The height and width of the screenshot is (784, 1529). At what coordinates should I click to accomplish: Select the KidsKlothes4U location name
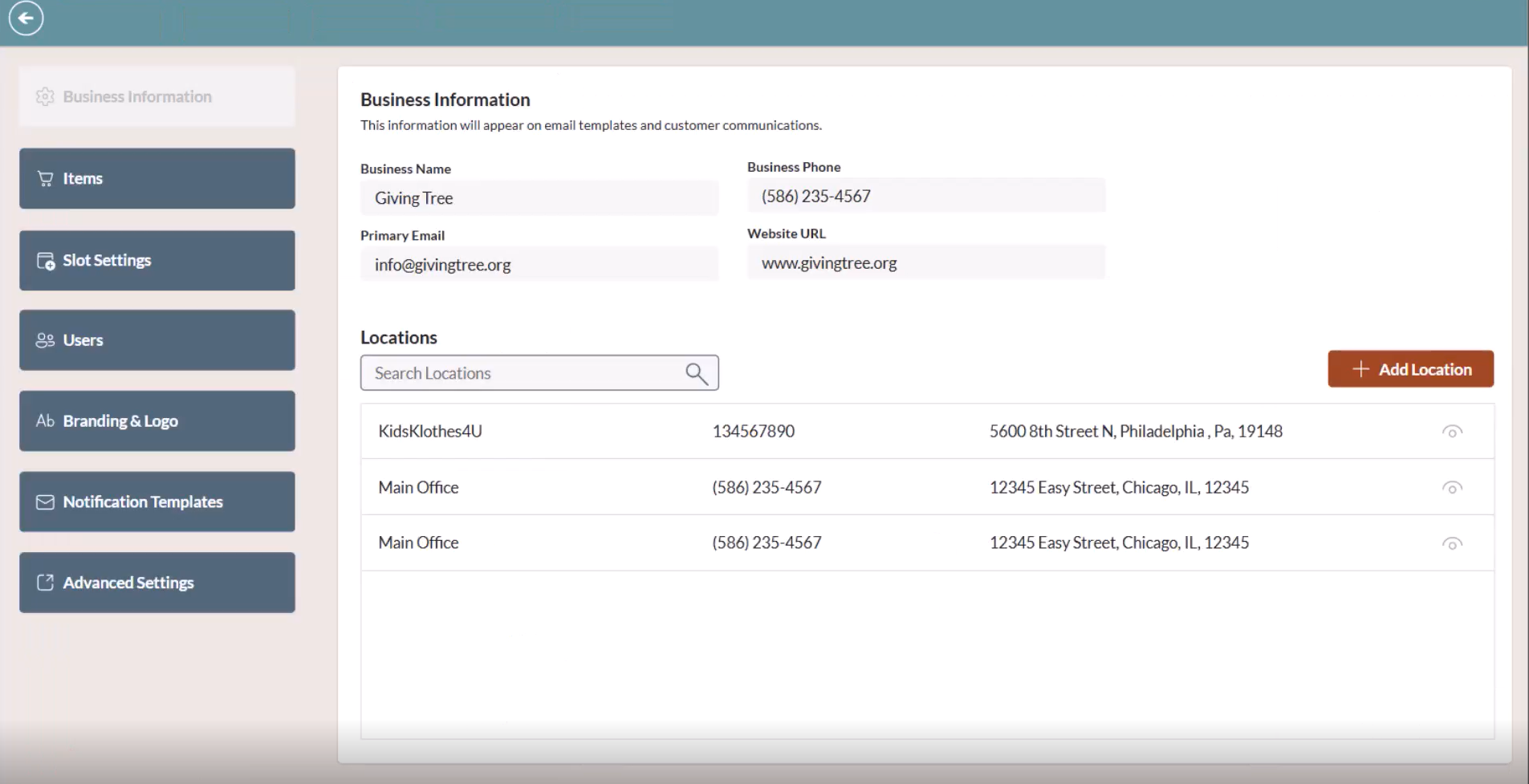430,431
